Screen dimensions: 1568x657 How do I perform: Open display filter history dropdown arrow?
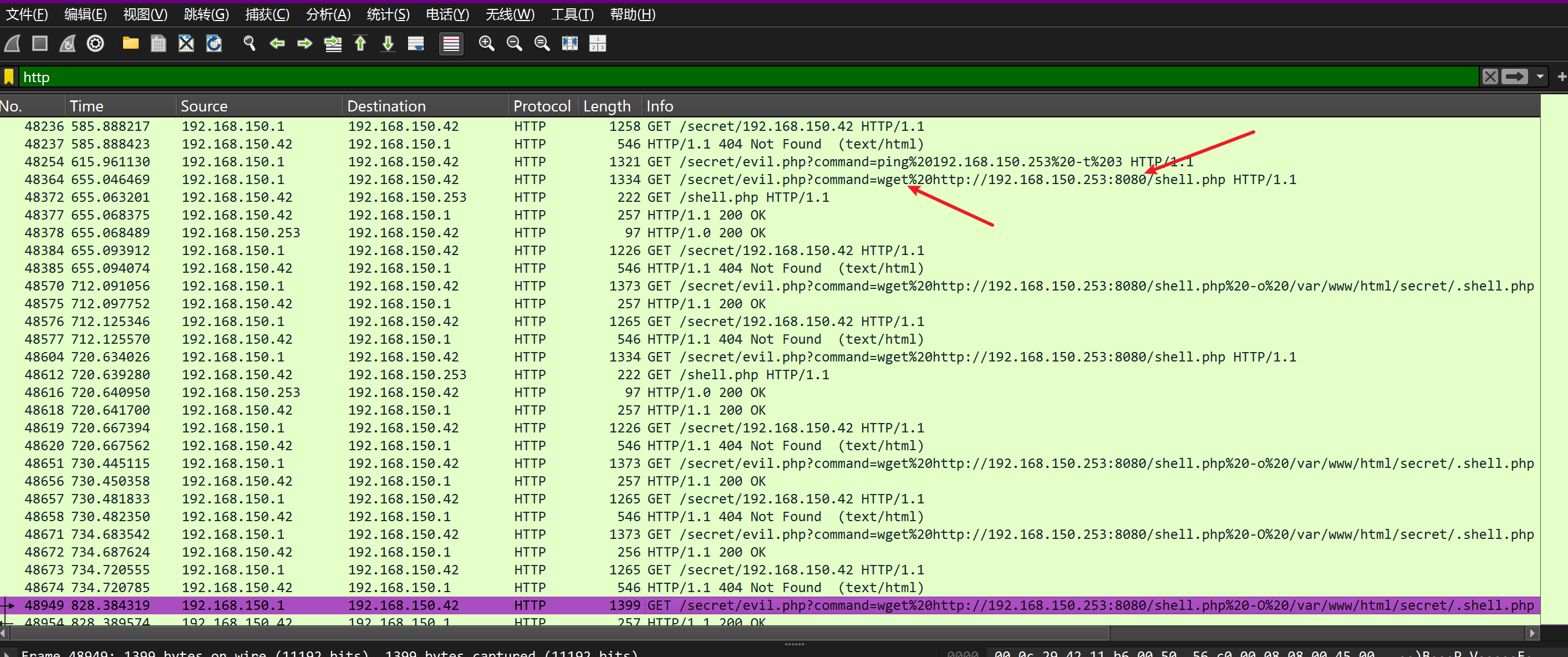click(x=1540, y=77)
